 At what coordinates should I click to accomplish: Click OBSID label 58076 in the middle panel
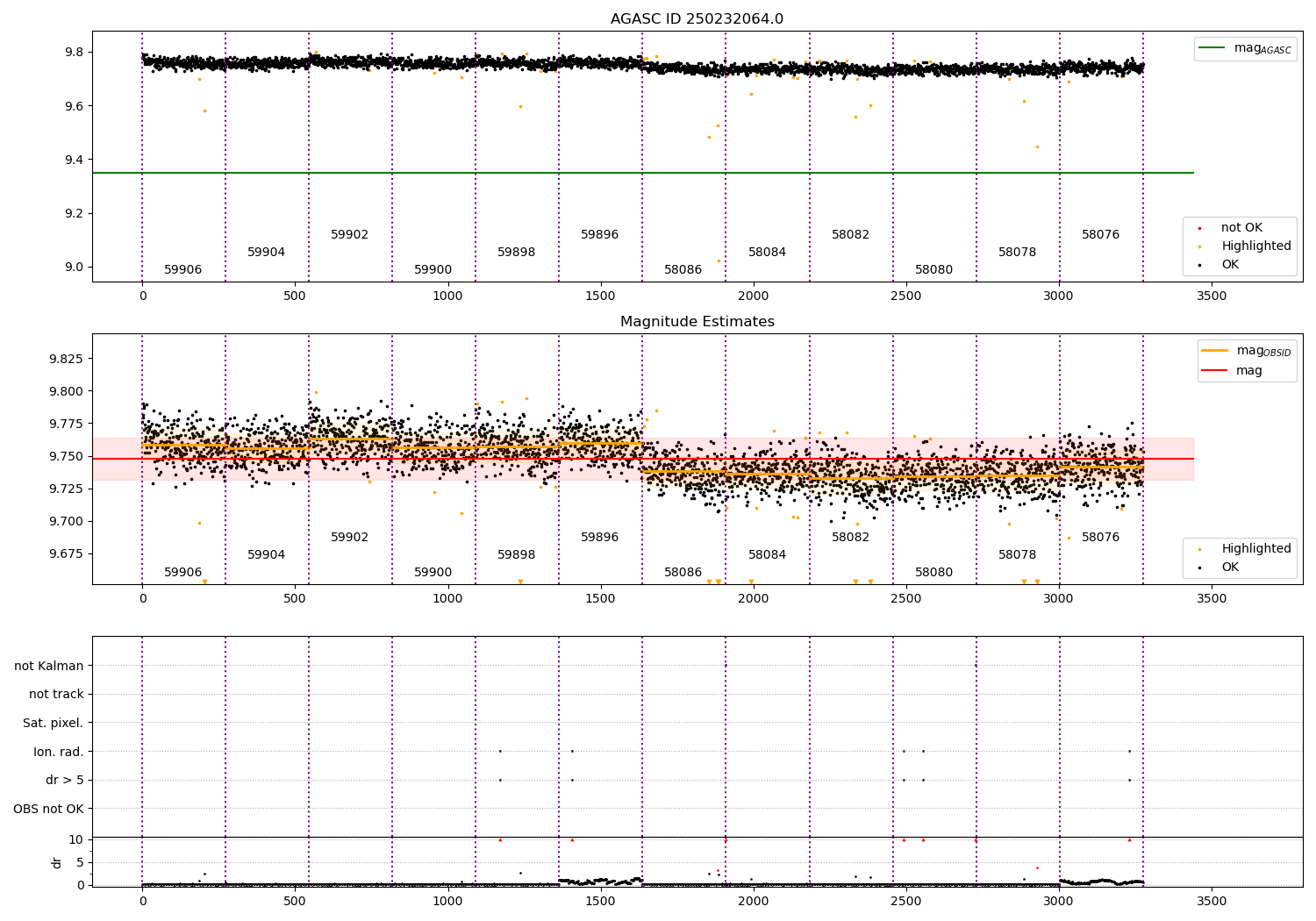[1101, 538]
